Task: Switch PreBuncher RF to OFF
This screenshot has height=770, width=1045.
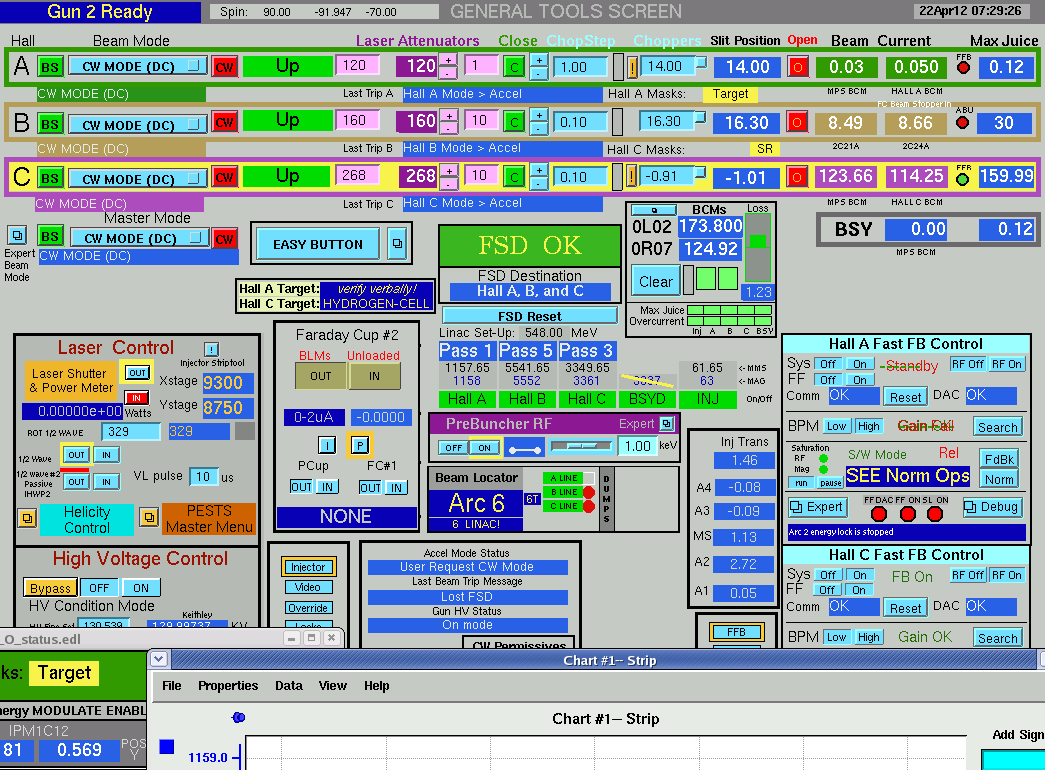Action: [454, 448]
